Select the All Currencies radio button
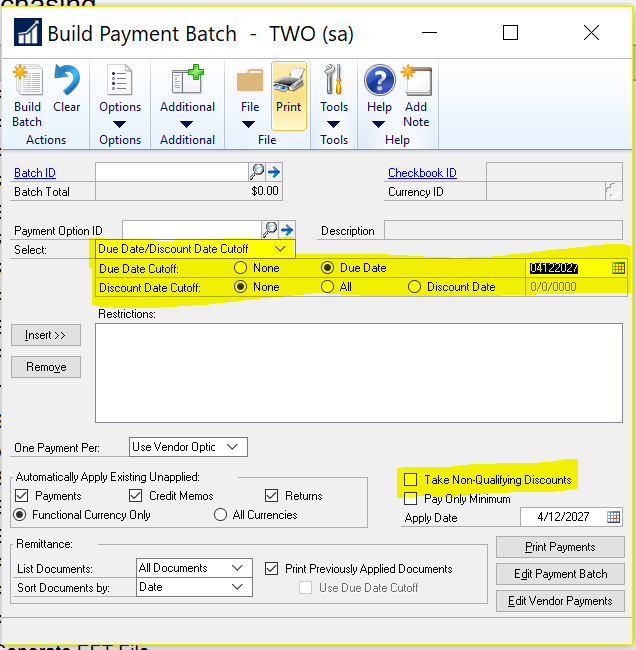Screen dimensions: 636x650 tap(221, 515)
